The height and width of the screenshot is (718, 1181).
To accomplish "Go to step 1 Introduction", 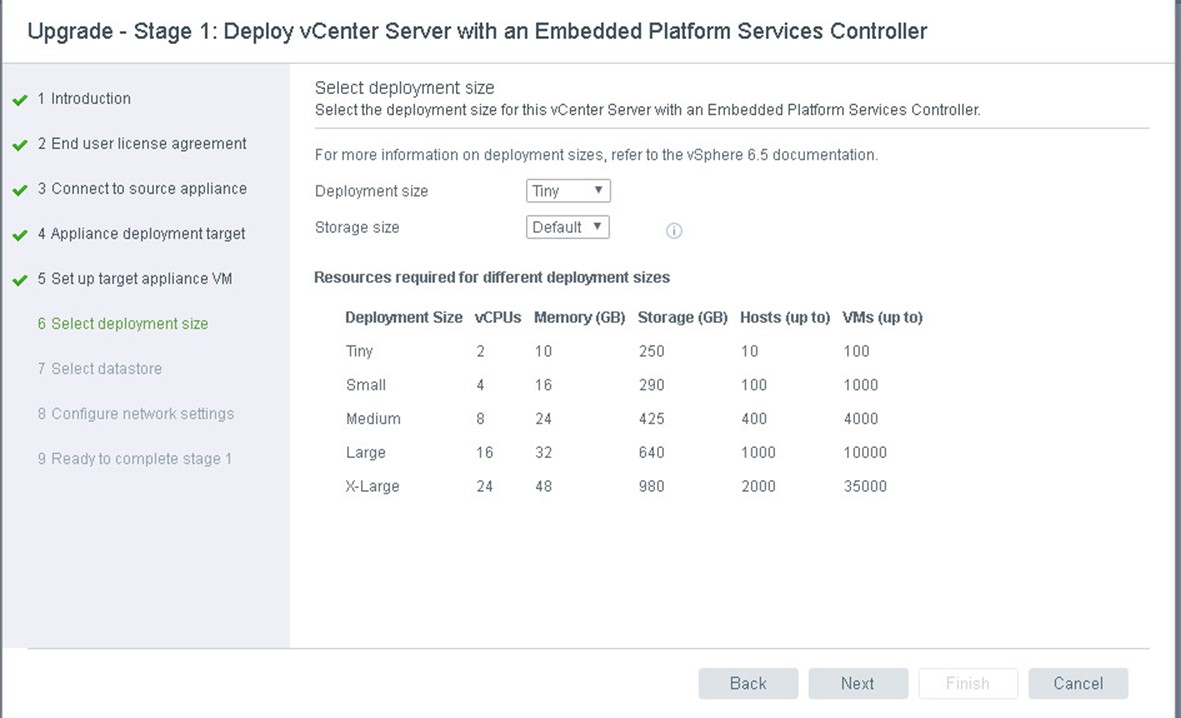I will pos(84,99).
